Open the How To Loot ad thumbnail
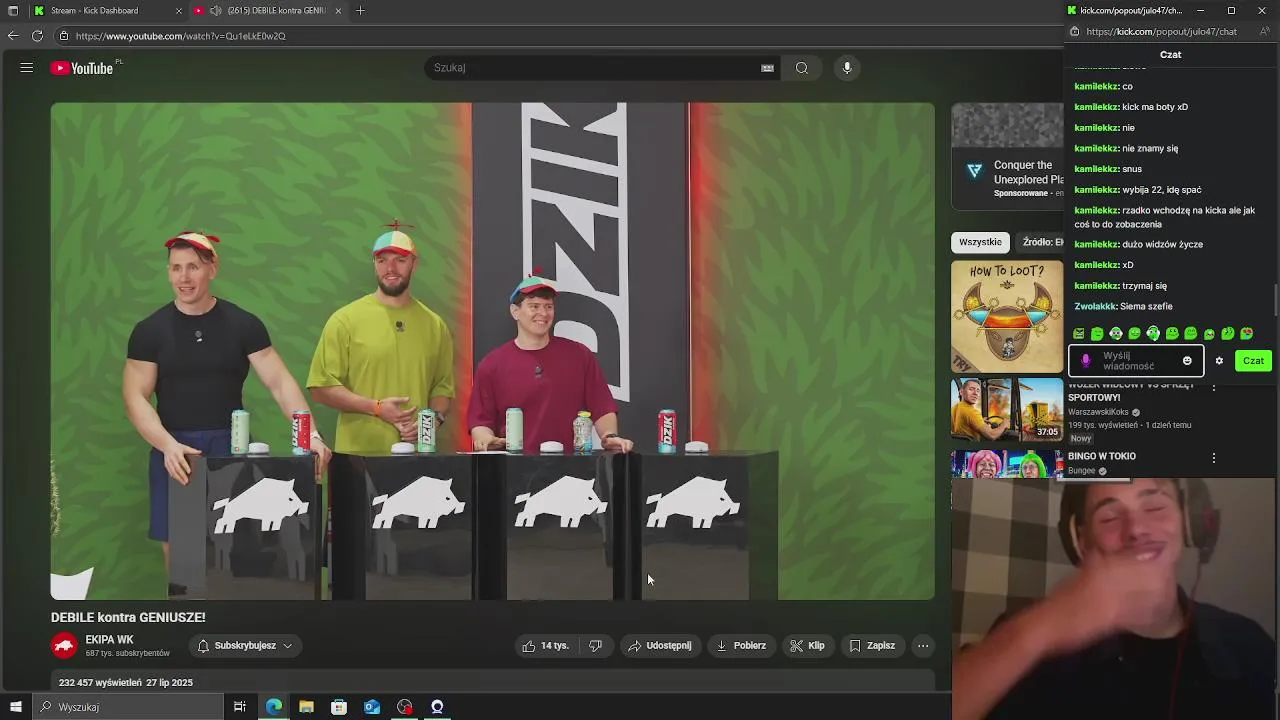This screenshot has height=720, width=1280. [1007, 316]
